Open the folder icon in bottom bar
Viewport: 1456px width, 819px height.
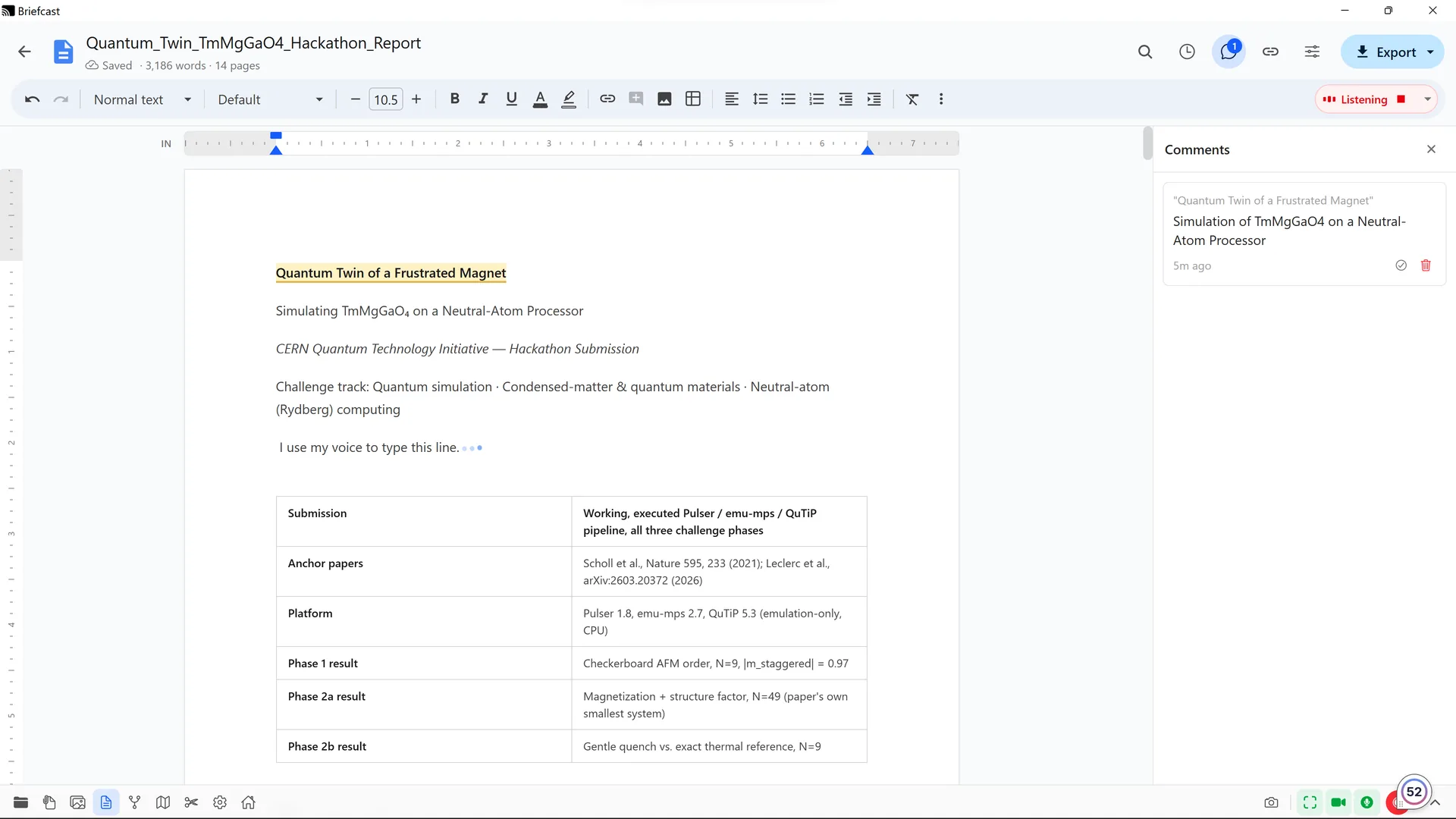[x=20, y=802]
